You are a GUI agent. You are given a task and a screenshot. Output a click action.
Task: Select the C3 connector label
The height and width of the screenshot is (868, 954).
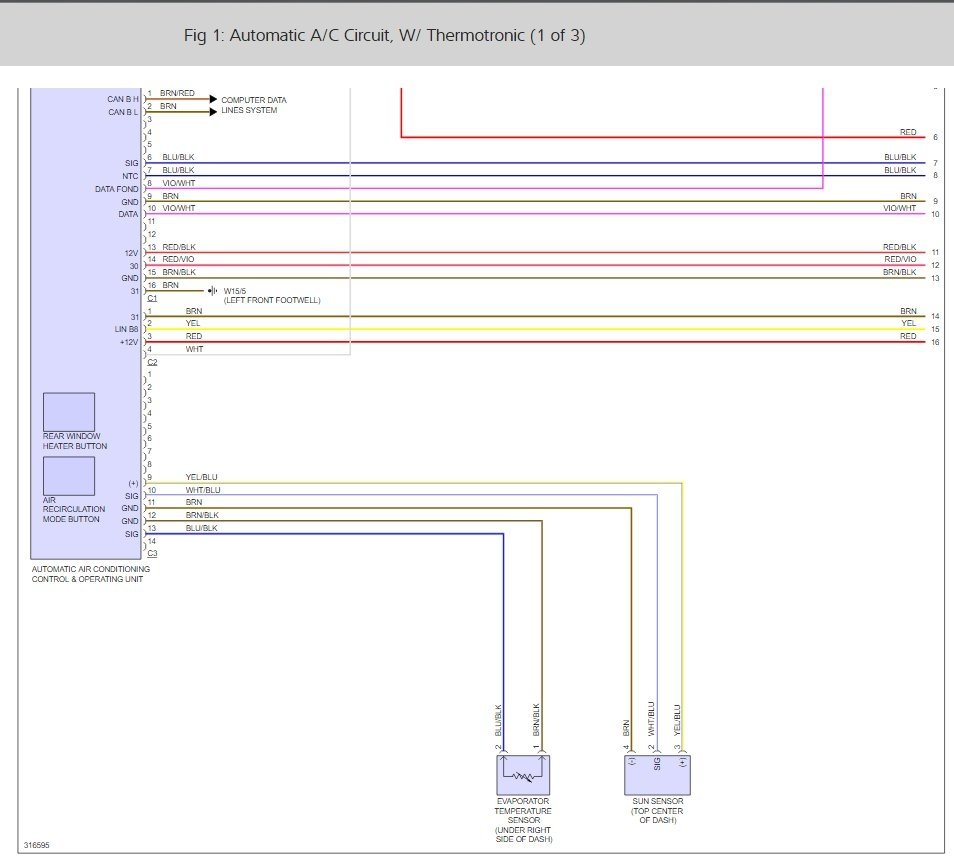tap(152, 553)
